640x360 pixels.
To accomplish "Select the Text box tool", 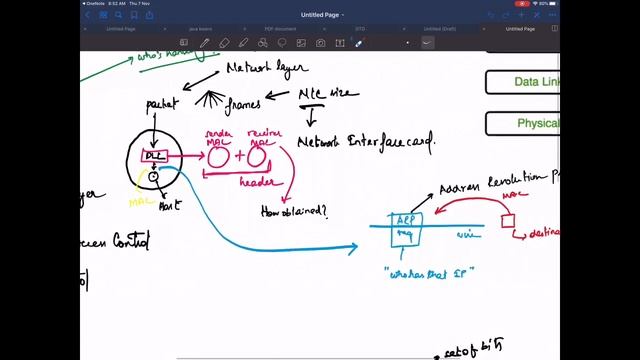I will [340, 42].
